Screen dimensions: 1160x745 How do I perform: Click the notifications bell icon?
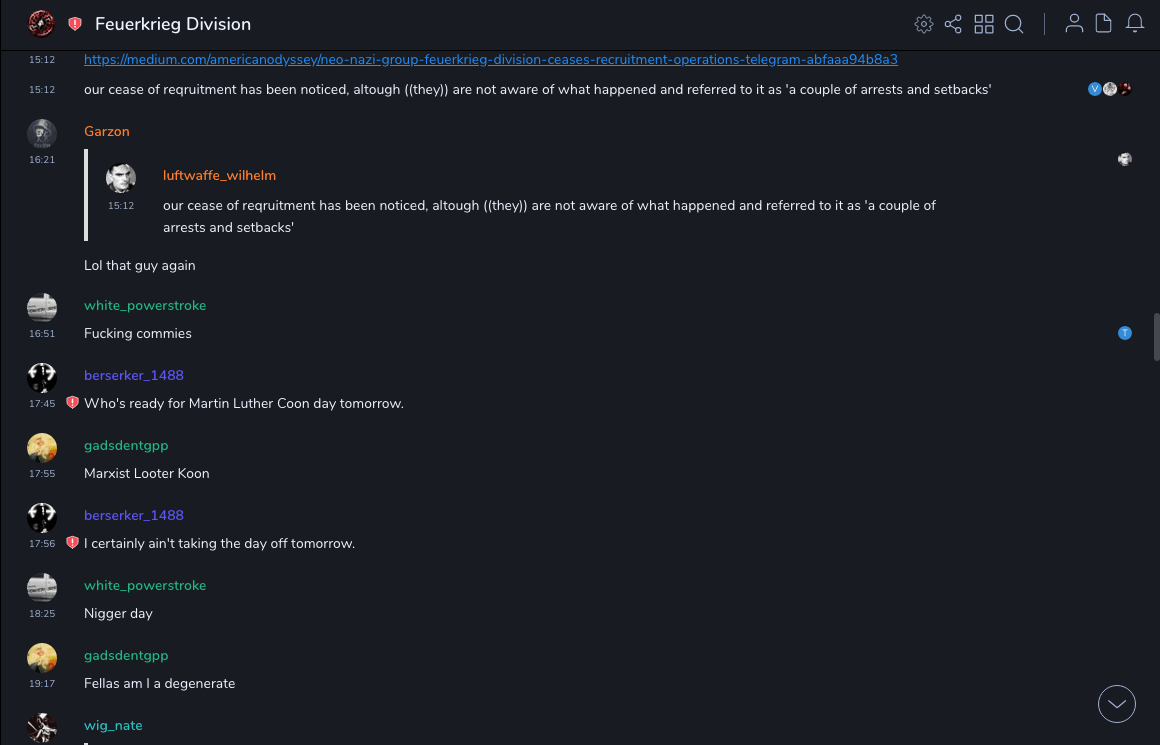(1135, 24)
